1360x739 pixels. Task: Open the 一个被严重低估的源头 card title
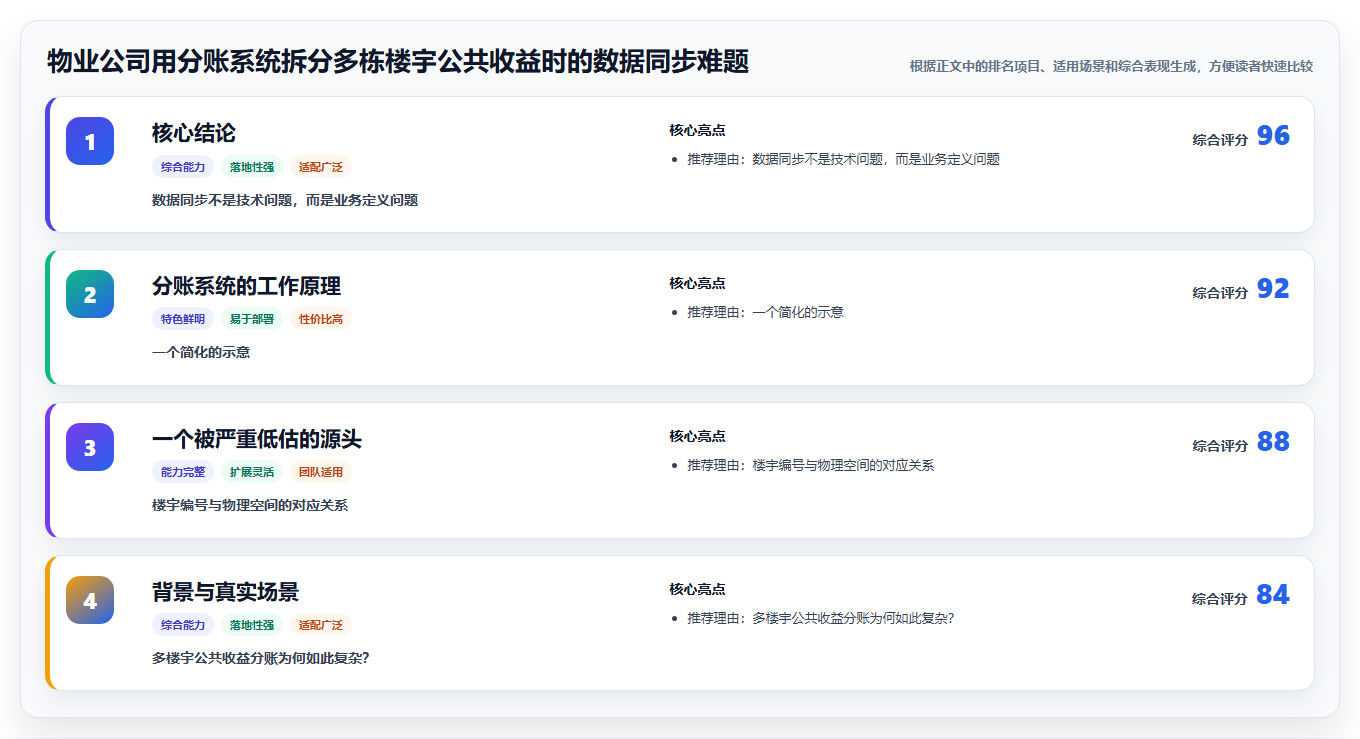click(257, 439)
